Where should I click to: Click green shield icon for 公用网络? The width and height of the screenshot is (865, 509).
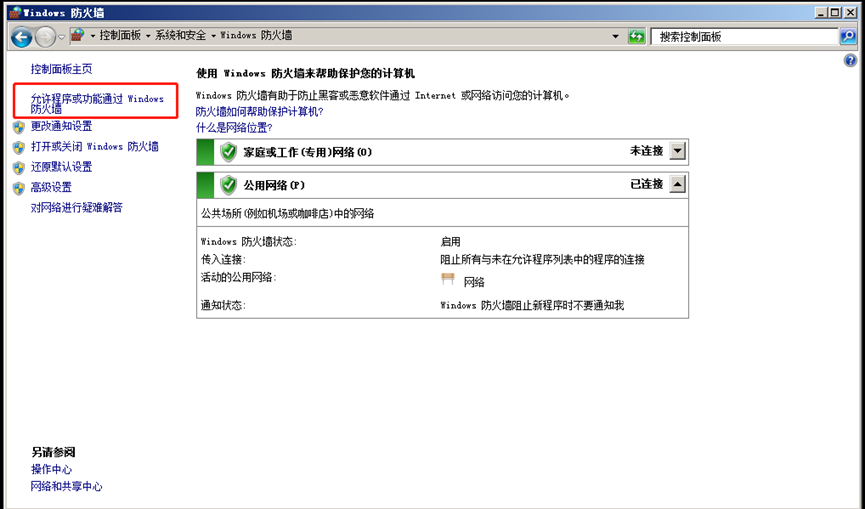[x=229, y=184]
